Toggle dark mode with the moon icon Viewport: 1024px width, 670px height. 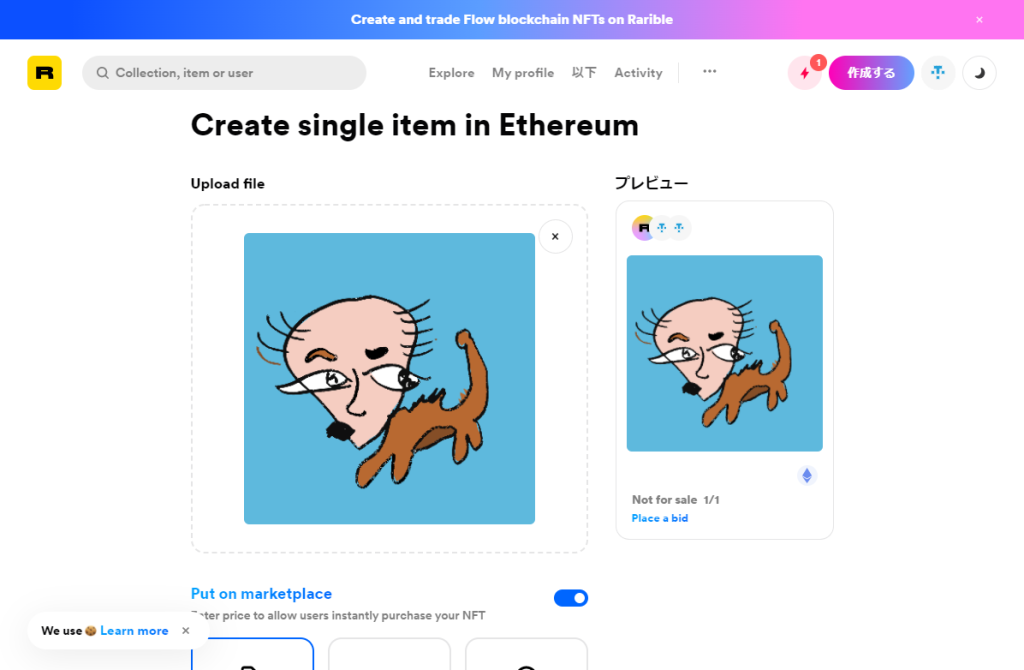point(979,73)
